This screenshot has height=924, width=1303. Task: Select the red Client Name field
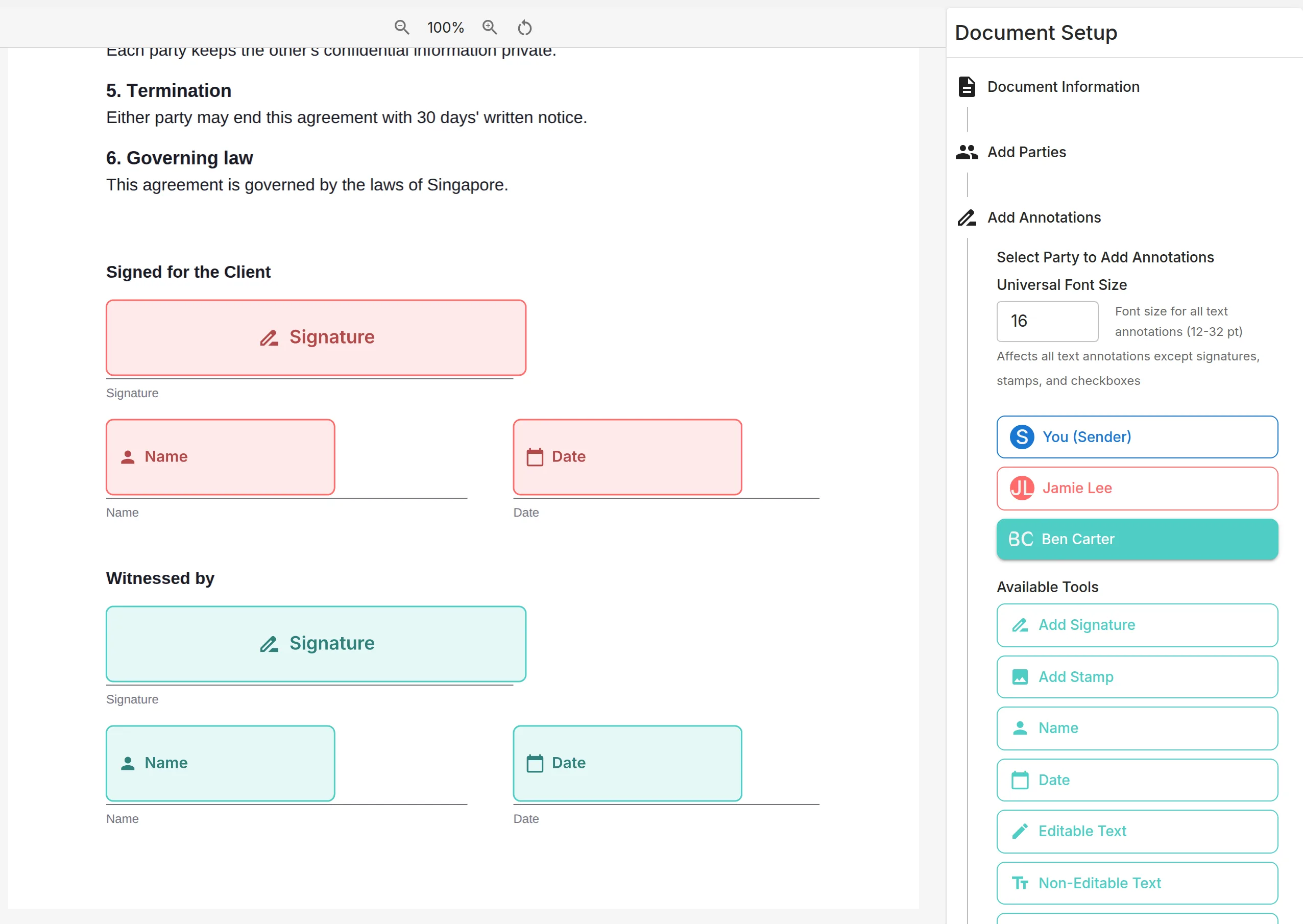tap(220, 457)
